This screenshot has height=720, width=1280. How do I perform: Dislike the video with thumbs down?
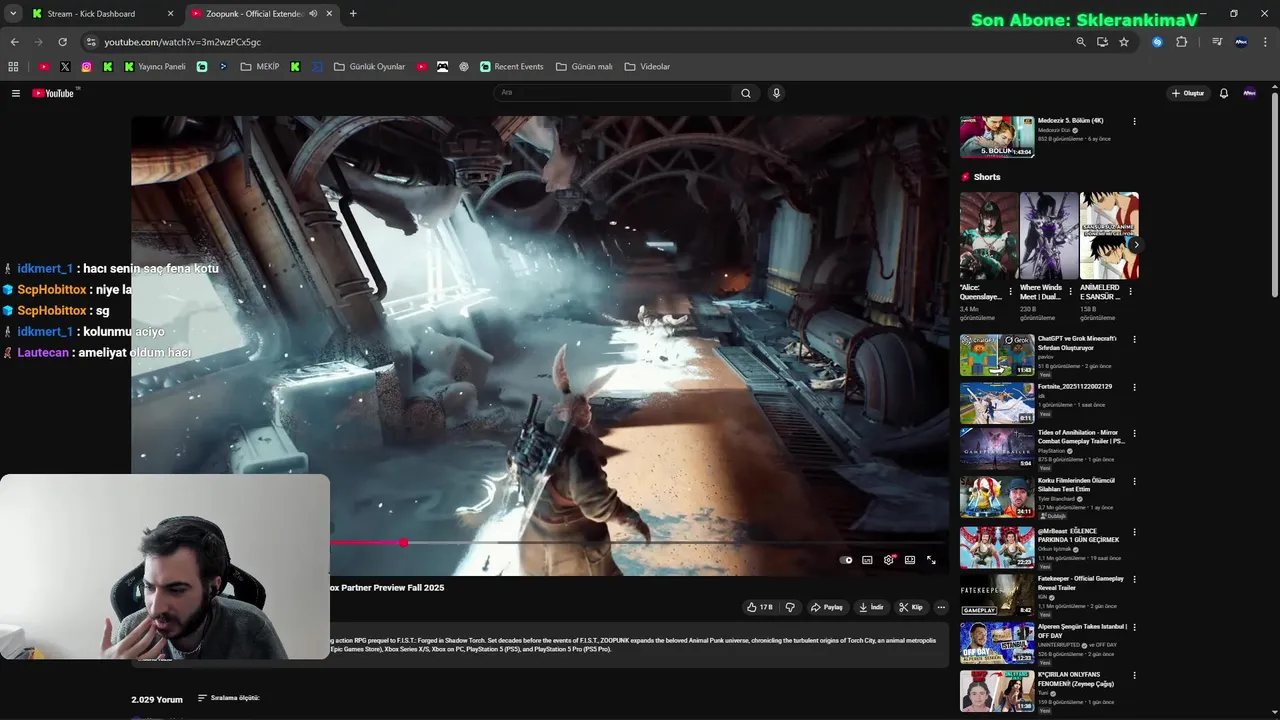coord(790,607)
